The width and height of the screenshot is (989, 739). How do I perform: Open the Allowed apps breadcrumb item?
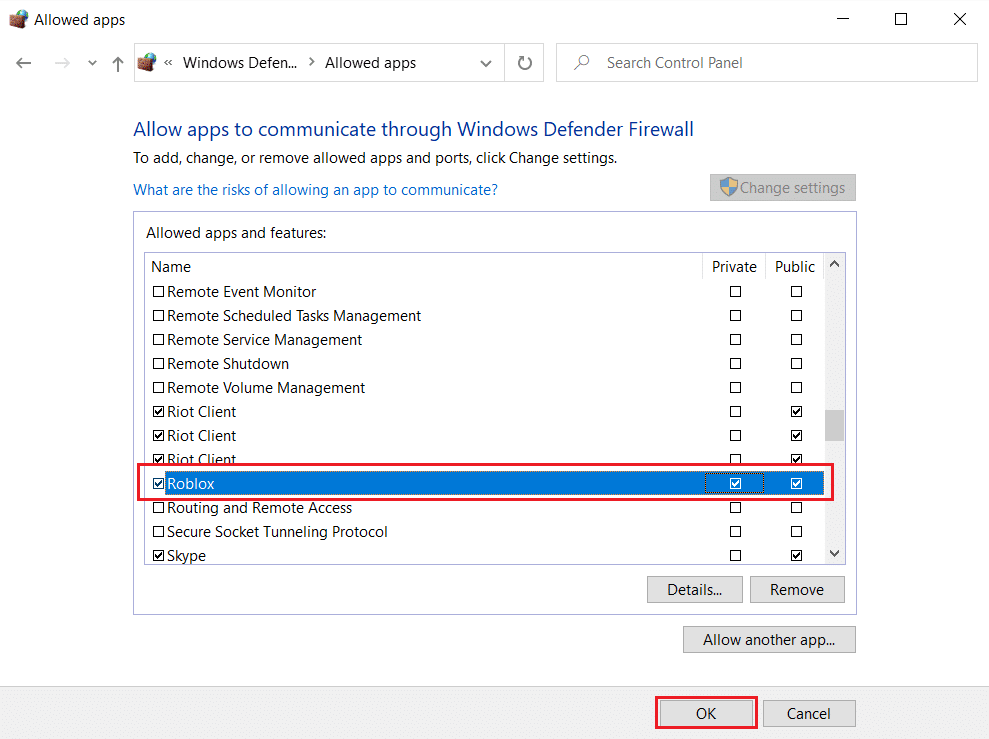[370, 62]
